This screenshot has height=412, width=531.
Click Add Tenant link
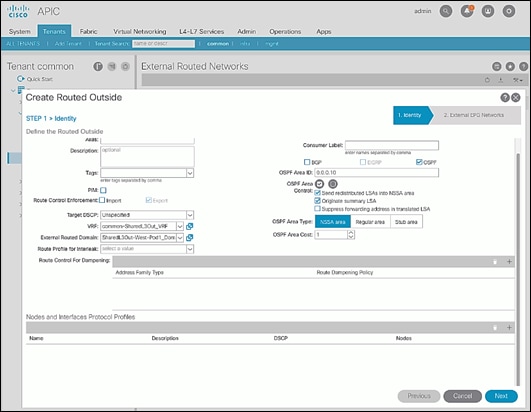click(x=68, y=44)
